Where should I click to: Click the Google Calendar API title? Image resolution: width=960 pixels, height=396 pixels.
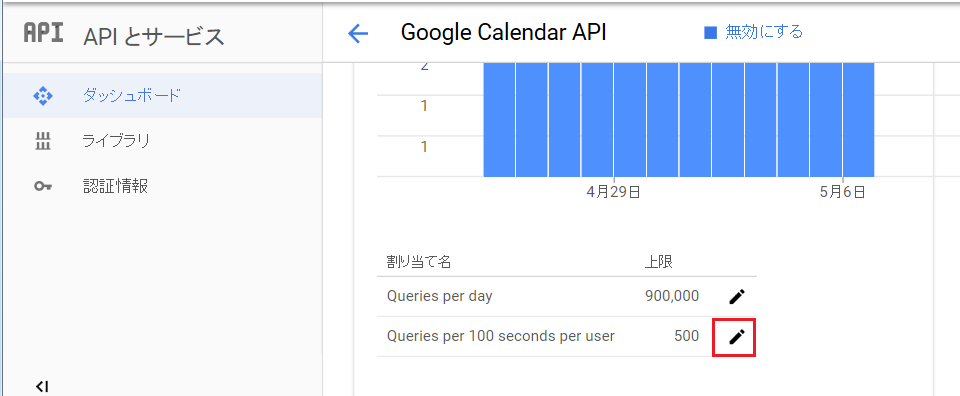click(x=503, y=32)
